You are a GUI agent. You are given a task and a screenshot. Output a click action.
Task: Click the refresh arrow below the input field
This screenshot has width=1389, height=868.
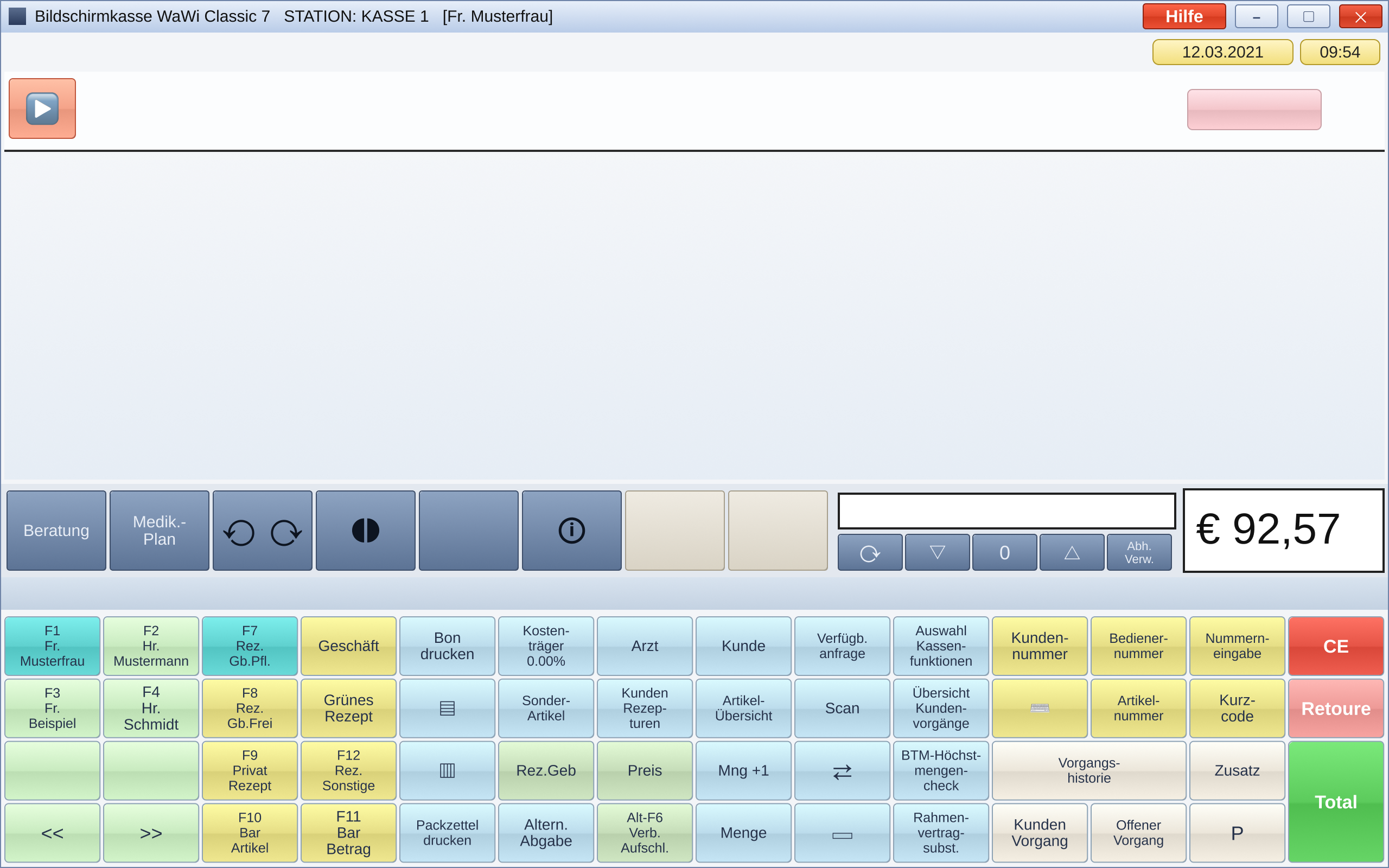pyautogui.click(x=870, y=552)
